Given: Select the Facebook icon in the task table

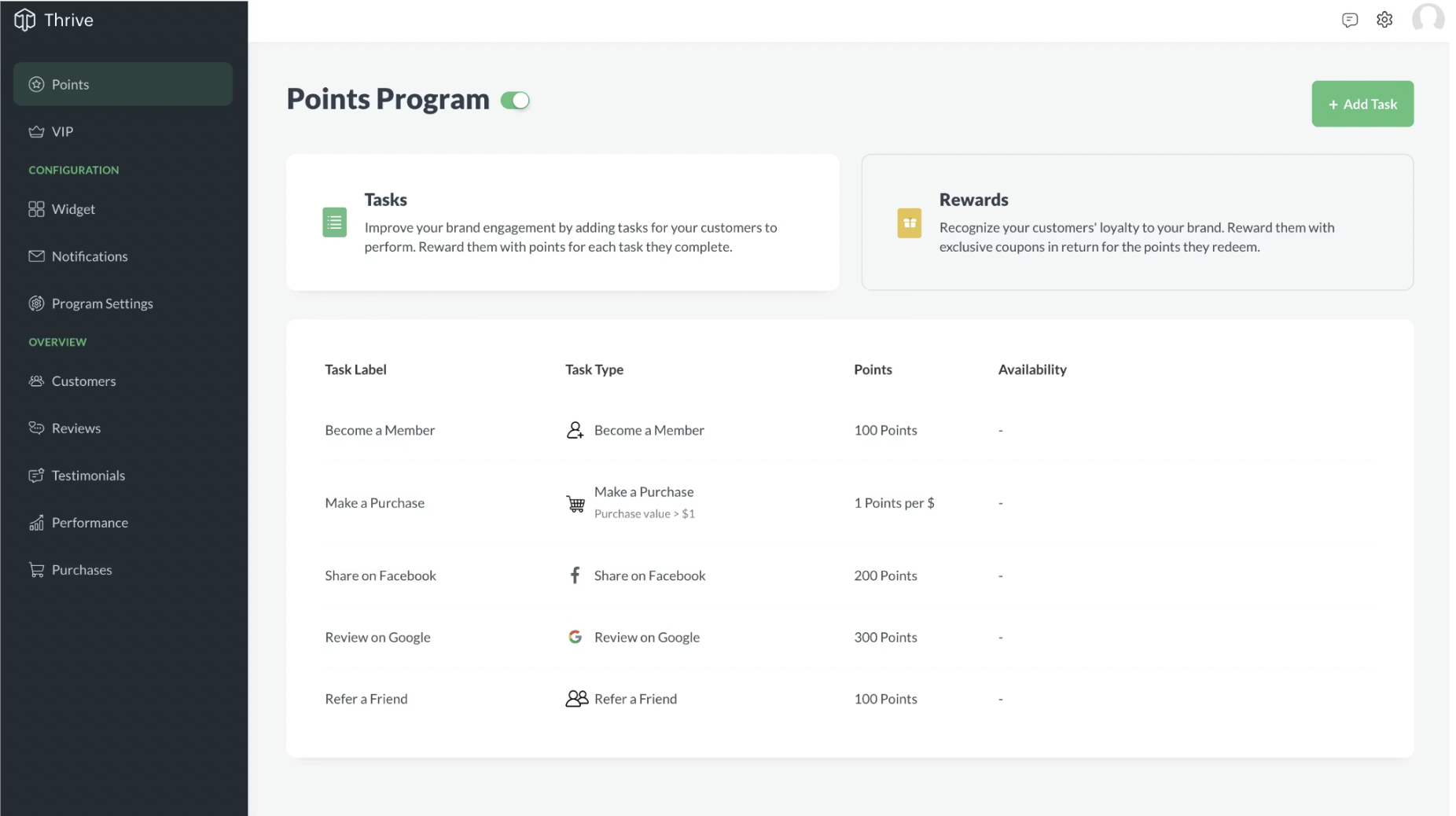Looking at the screenshot, I should coord(575,575).
